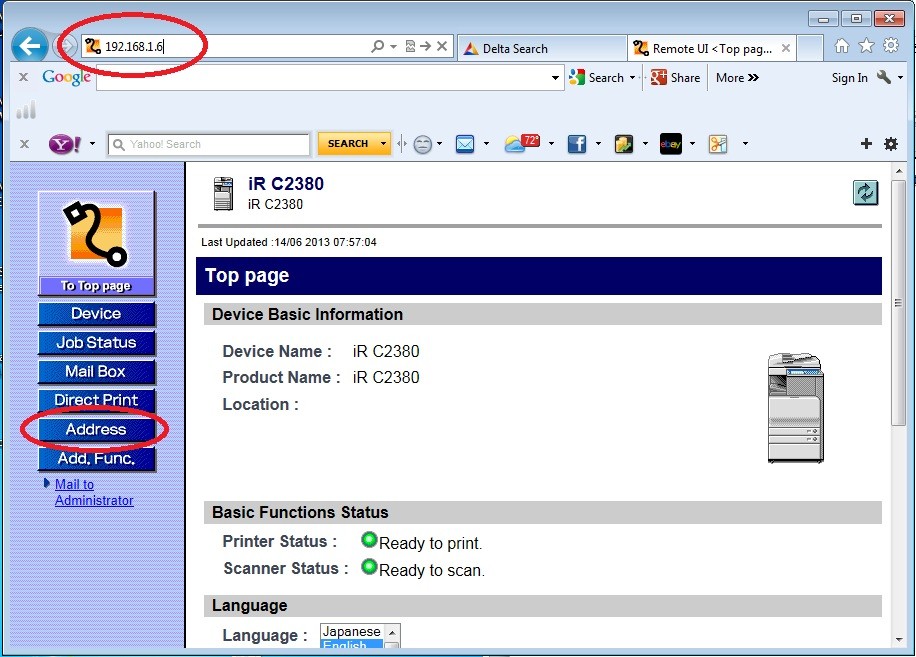The width and height of the screenshot is (916, 657).
Task: Close the Yahoo toolbar with its X
Action: 24,144
